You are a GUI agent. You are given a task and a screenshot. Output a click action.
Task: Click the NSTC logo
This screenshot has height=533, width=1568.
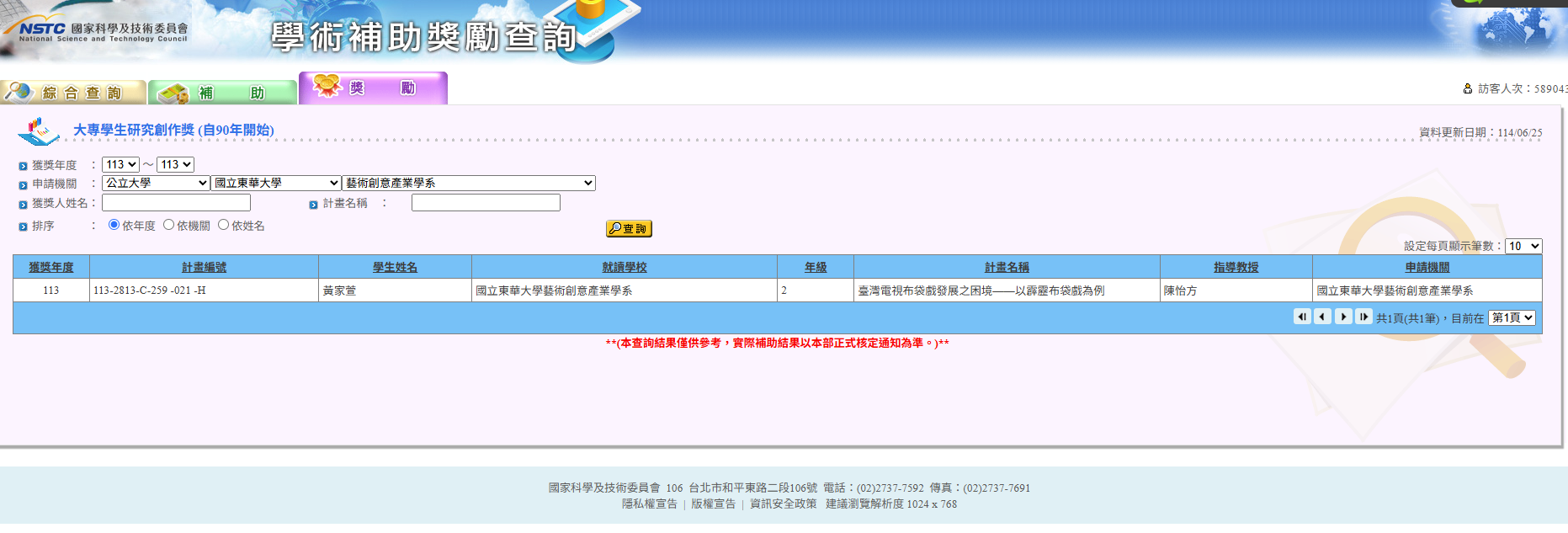[x=96, y=29]
